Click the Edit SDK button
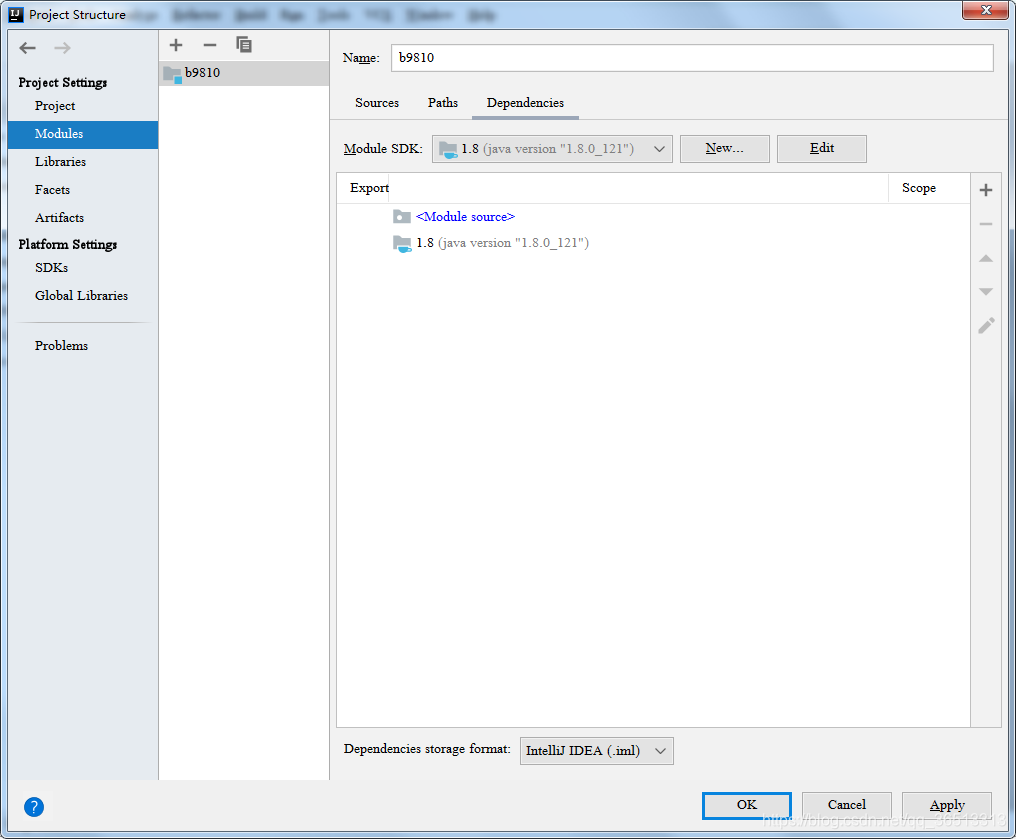 pos(822,148)
